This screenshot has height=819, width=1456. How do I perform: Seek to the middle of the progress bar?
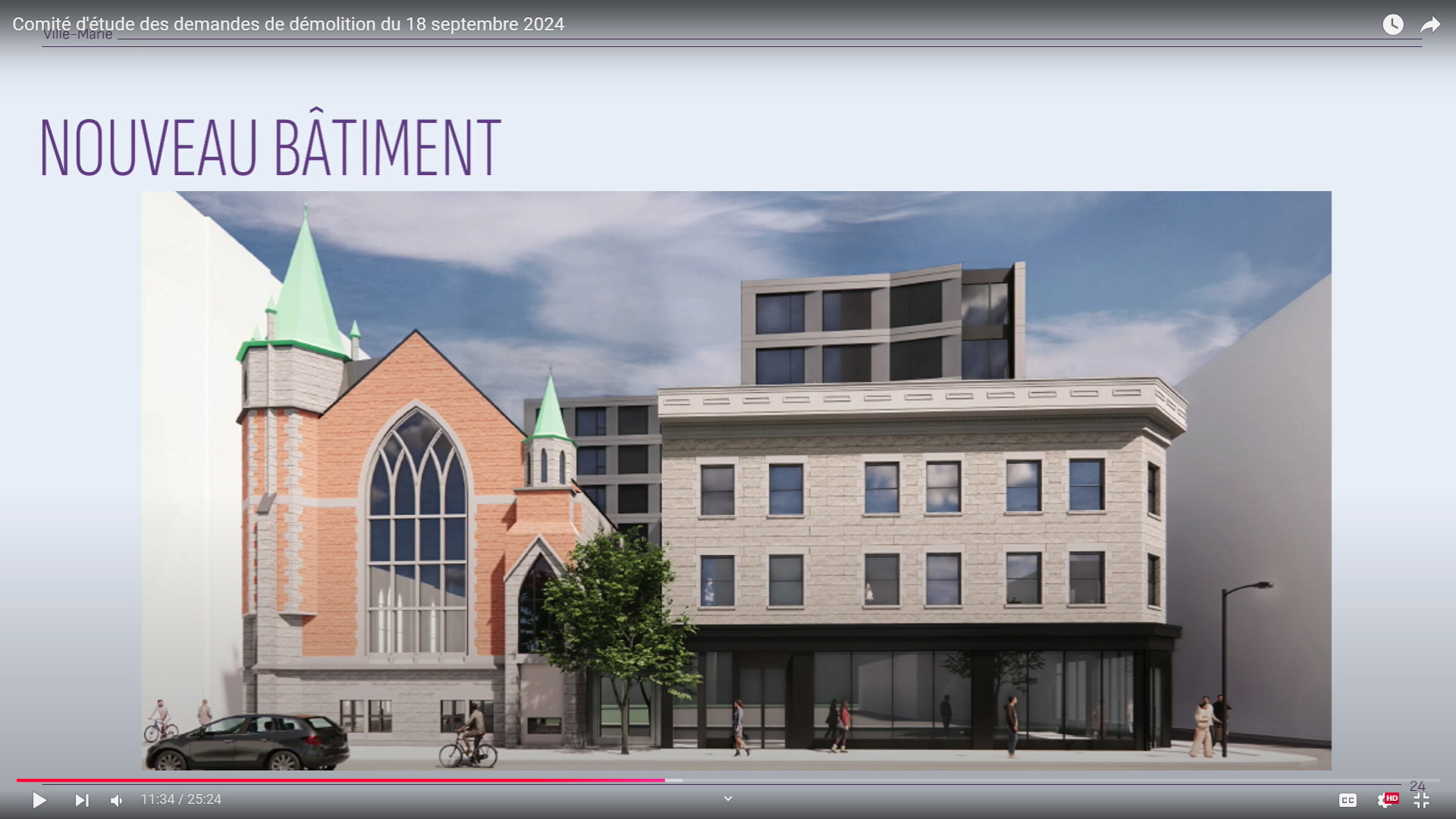click(728, 780)
